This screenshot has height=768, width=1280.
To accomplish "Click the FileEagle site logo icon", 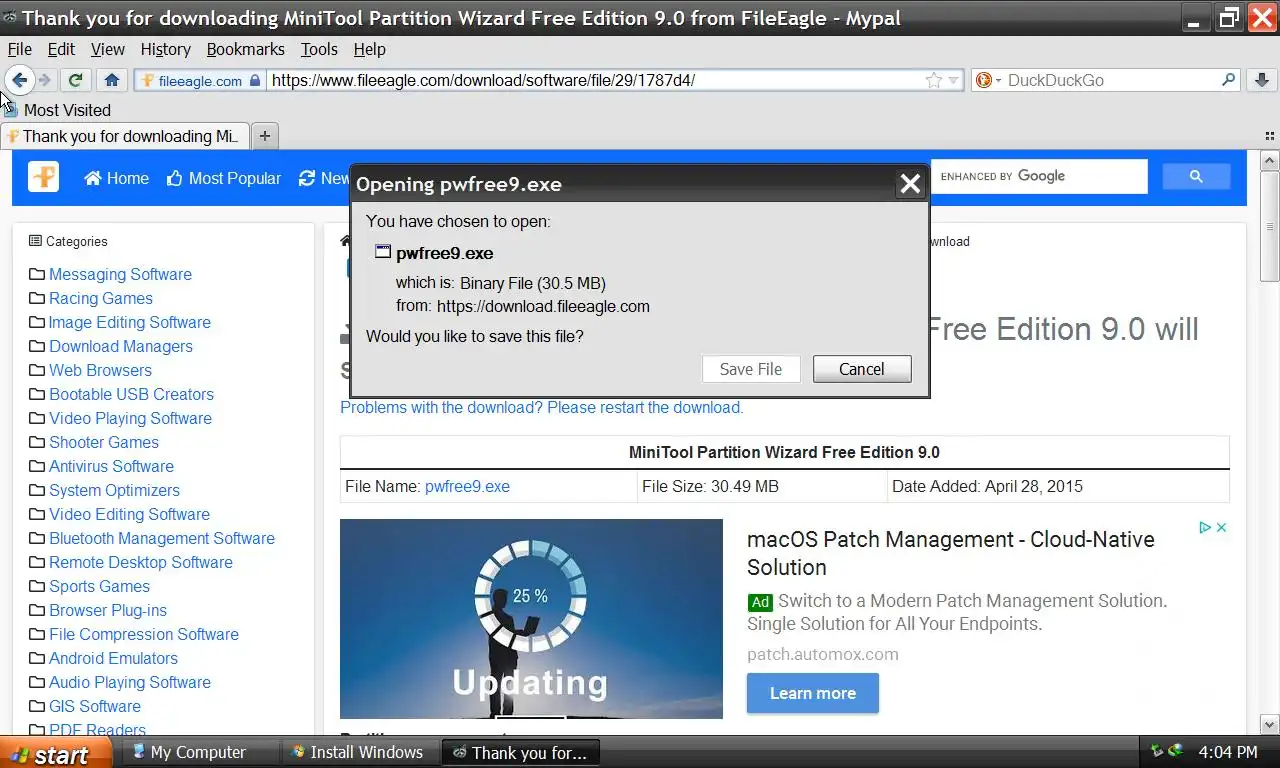I will [x=43, y=177].
